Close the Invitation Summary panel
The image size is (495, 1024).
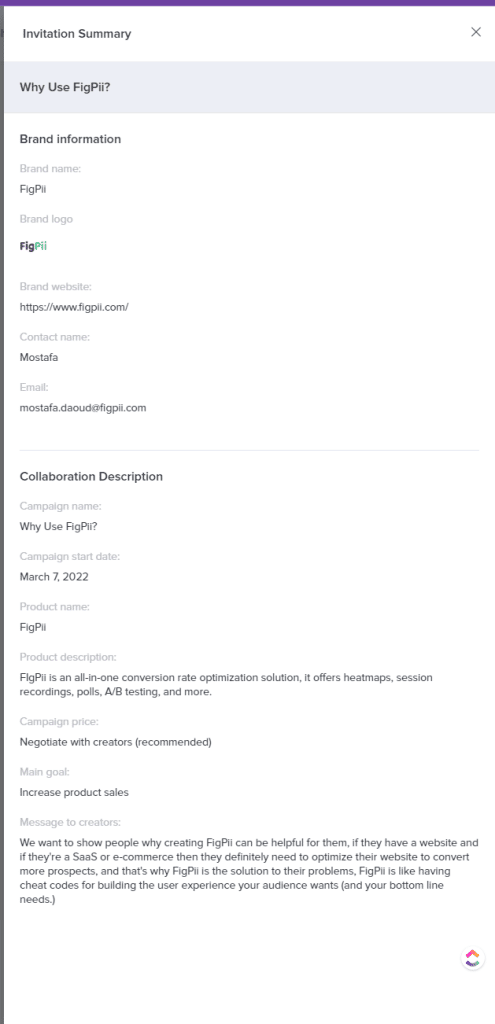[x=476, y=32]
